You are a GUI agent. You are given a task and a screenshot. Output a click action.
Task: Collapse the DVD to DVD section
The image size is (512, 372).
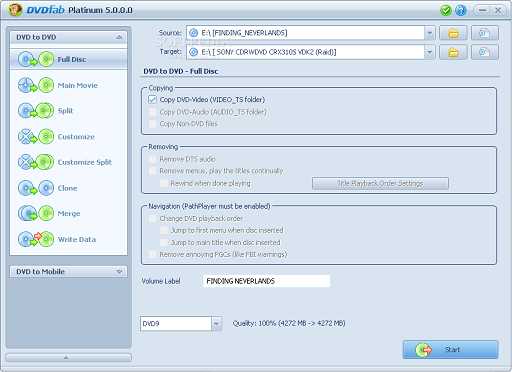tap(119, 37)
